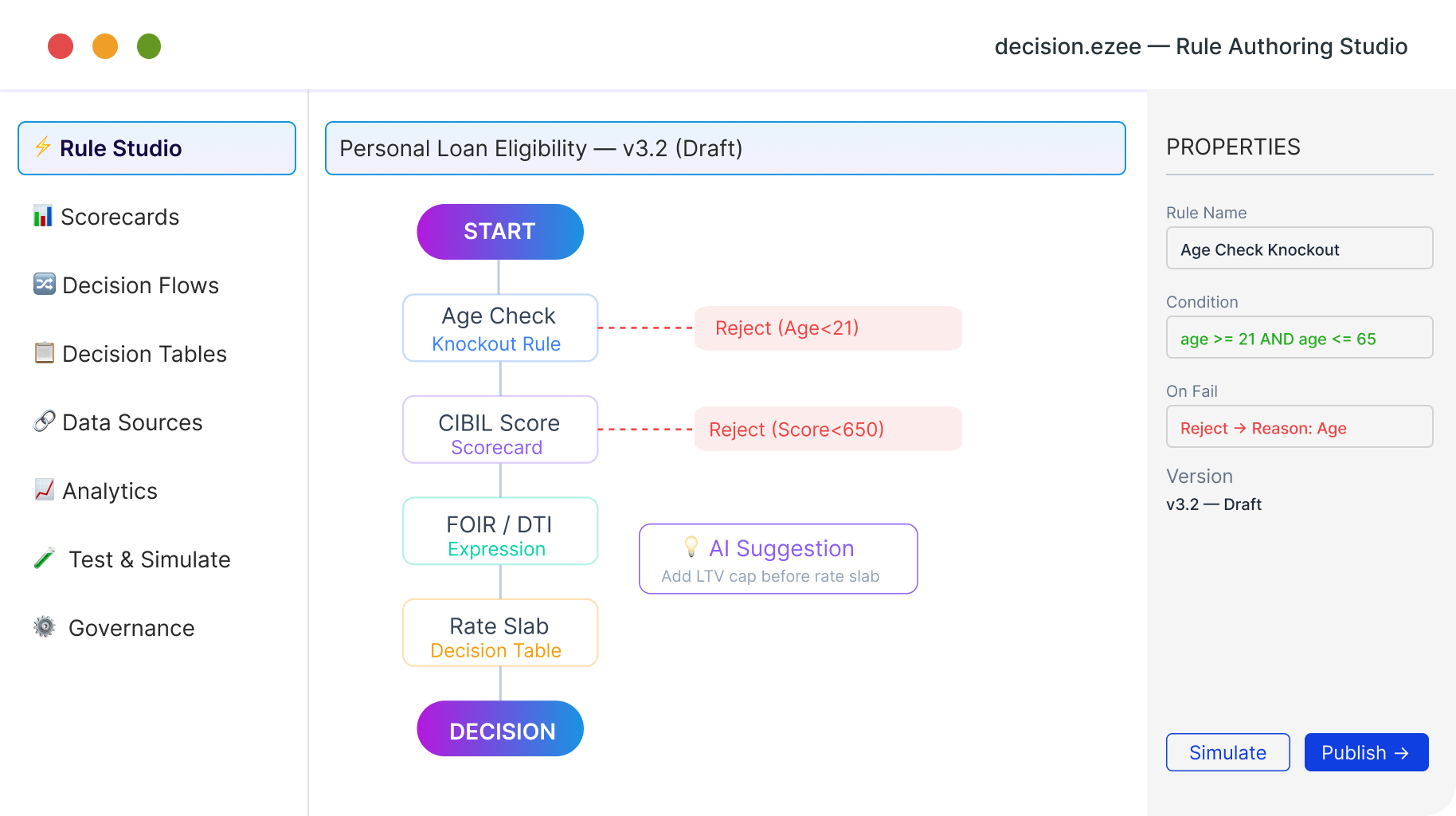Publish the rule with Publish button
Viewport: 1456px width, 816px height.
(x=1366, y=752)
